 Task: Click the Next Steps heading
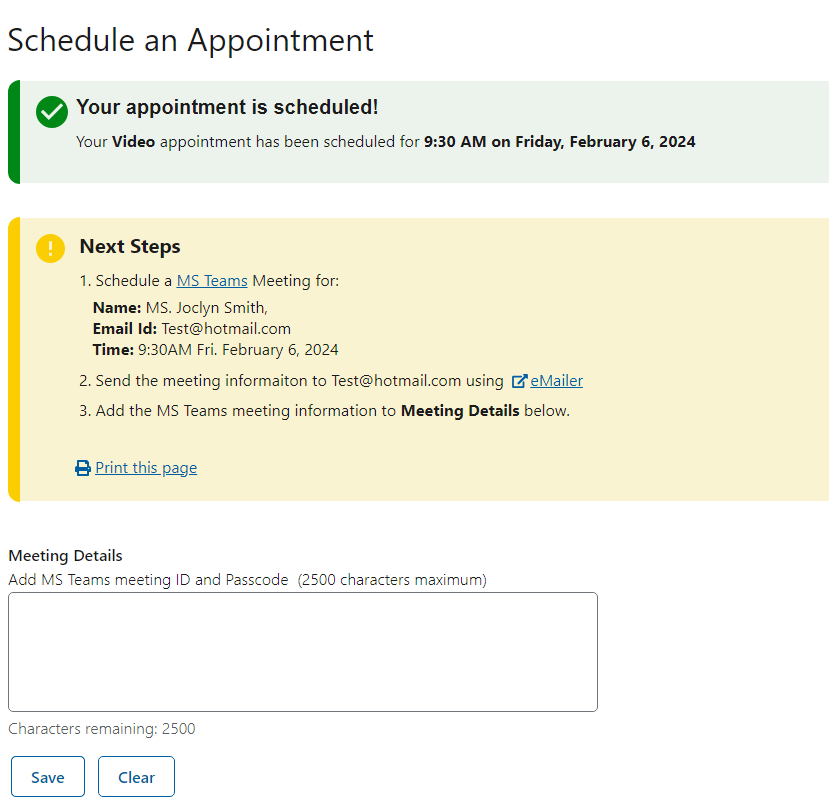click(x=130, y=247)
